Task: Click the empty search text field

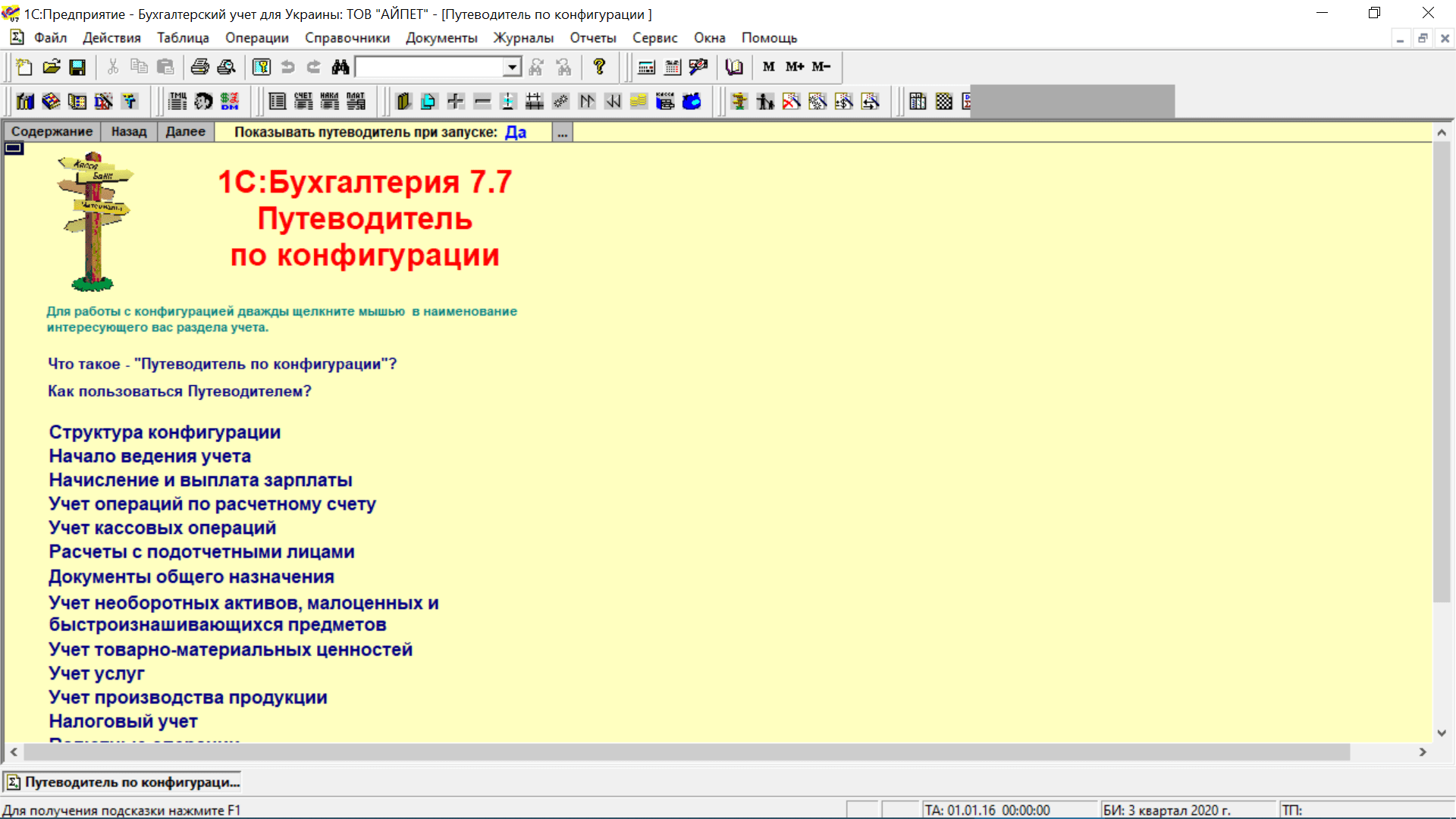Action: [430, 67]
